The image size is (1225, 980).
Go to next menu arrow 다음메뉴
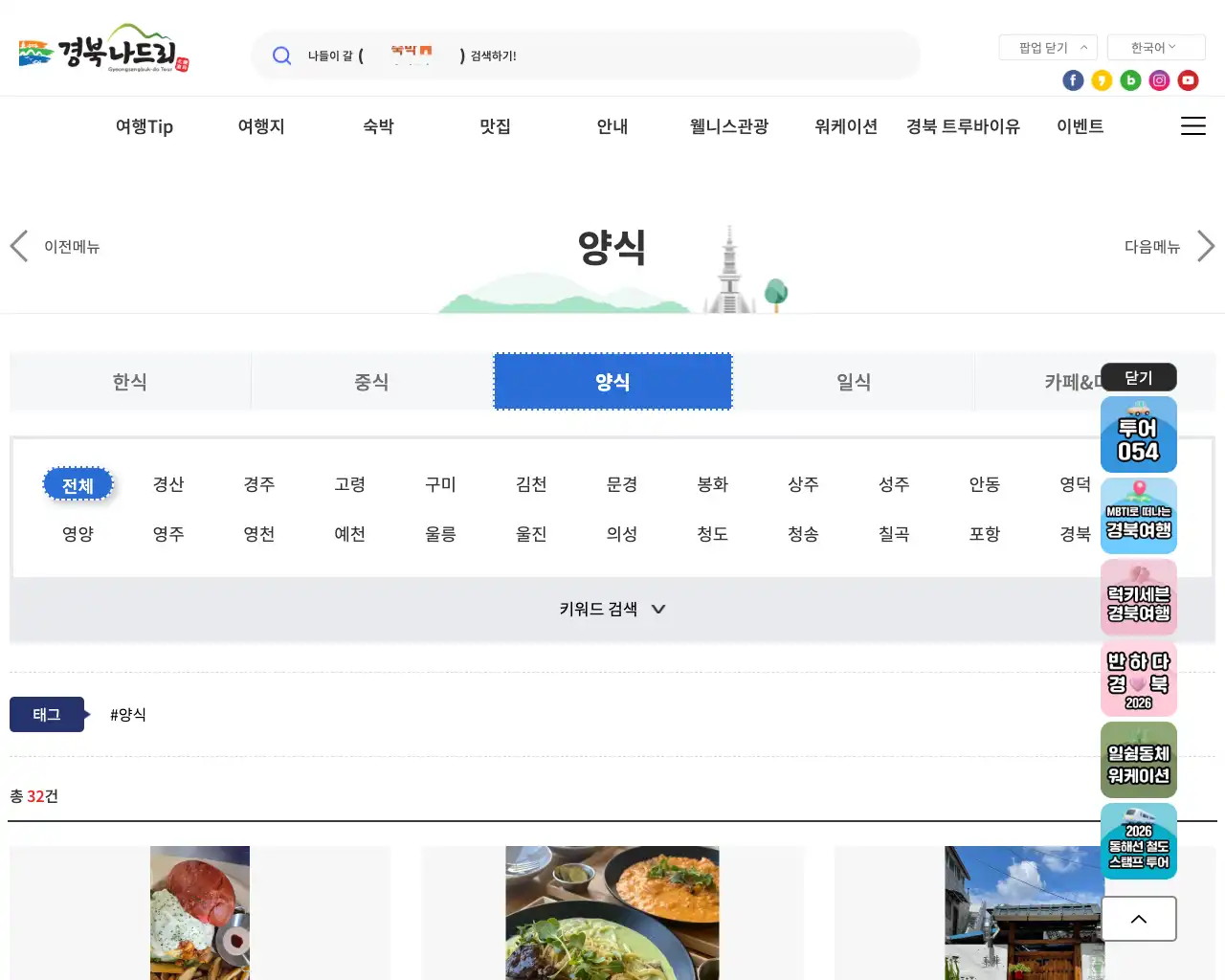point(1169,246)
